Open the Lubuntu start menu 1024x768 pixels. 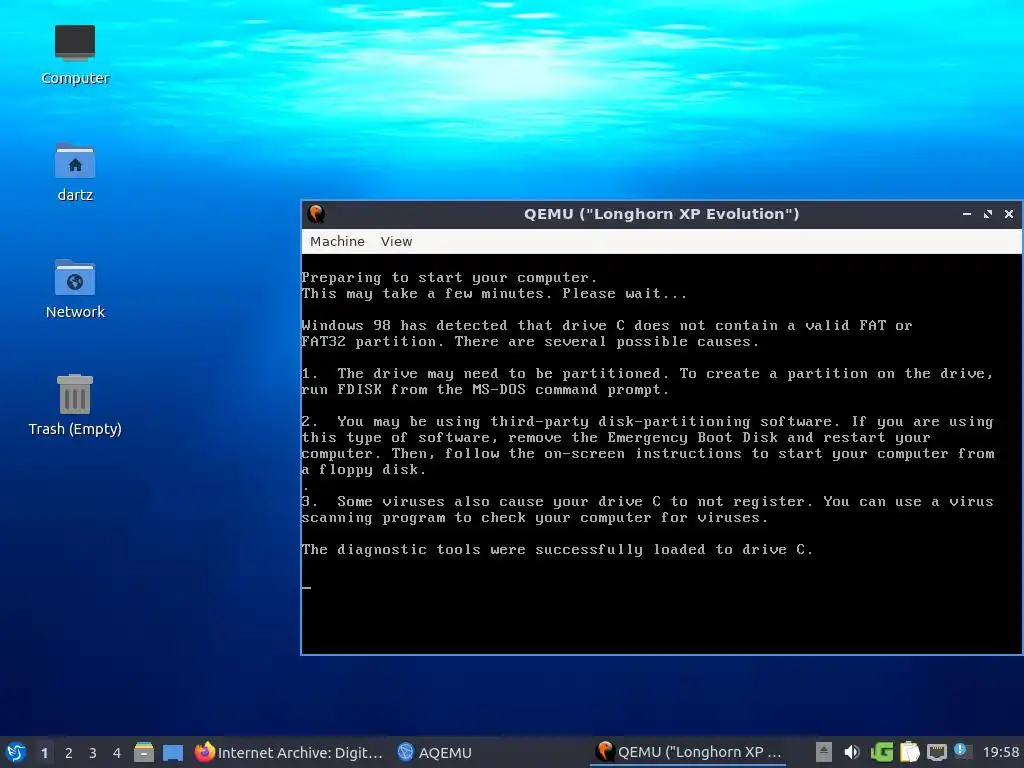[x=16, y=752]
